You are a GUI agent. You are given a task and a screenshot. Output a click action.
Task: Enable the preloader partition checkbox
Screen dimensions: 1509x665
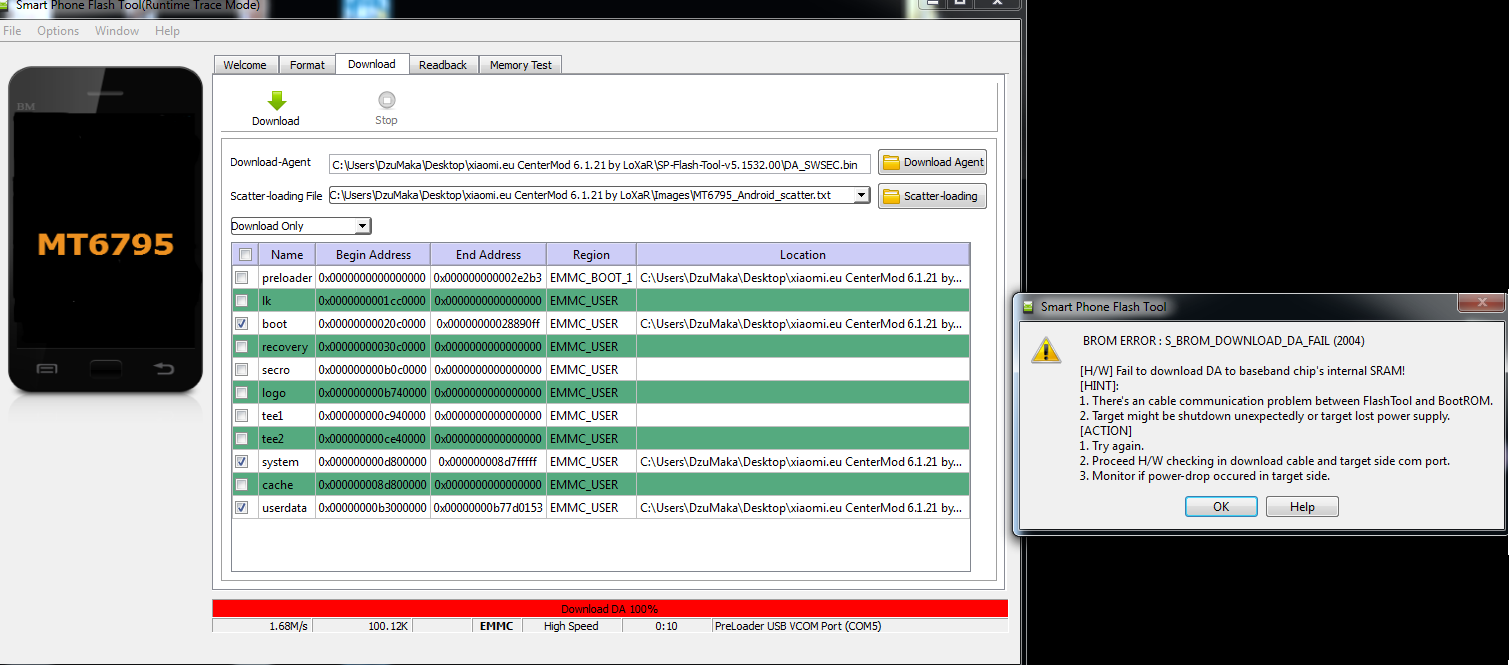[242, 277]
